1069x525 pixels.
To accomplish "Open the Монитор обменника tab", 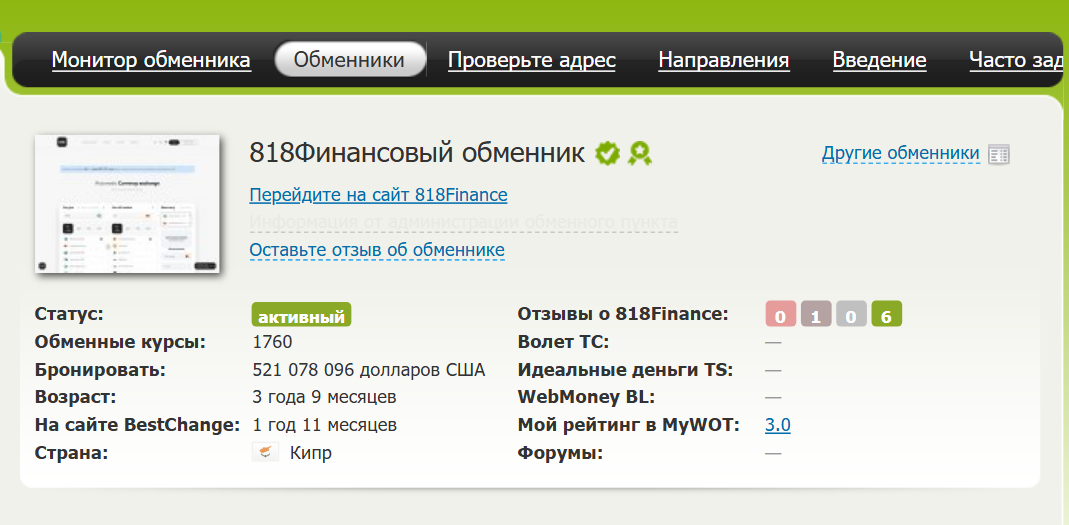I will pos(151,60).
